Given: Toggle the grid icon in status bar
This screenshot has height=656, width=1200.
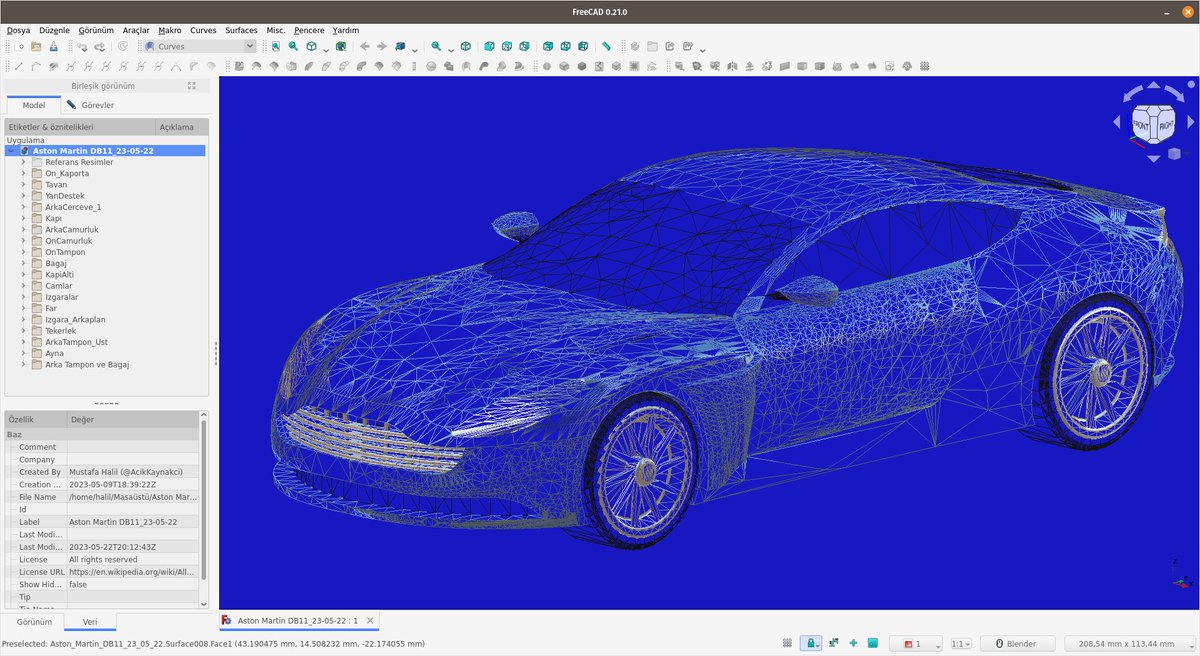Looking at the screenshot, I should click(787, 643).
